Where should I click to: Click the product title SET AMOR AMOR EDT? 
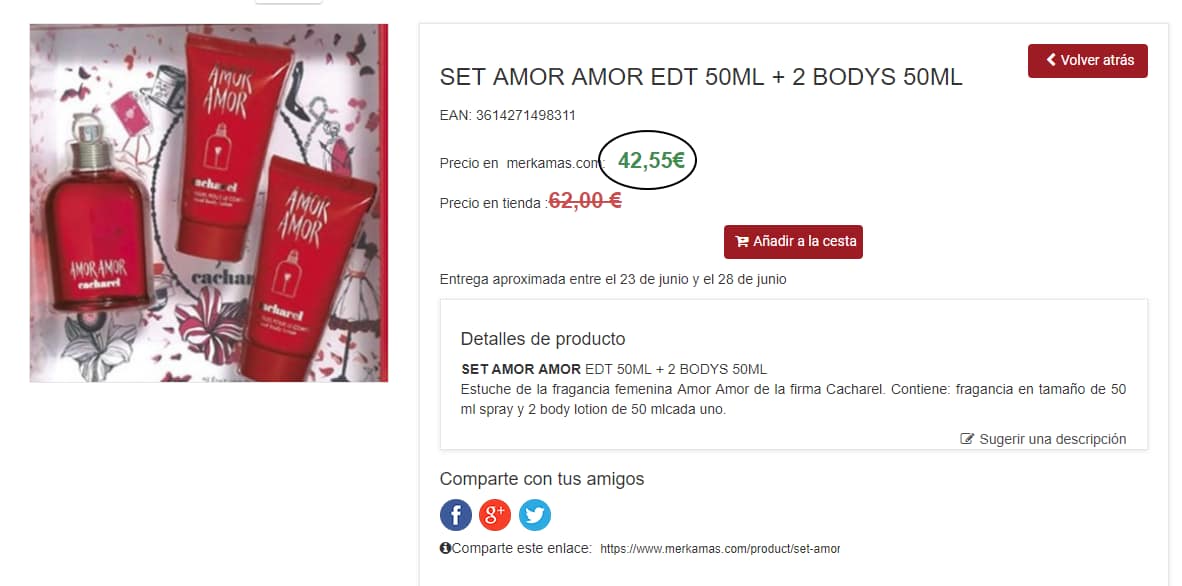pyautogui.click(x=701, y=77)
